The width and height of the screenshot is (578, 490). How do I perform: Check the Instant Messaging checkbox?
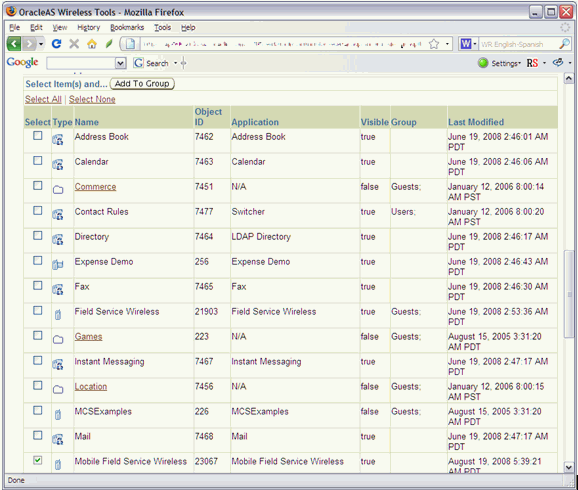(x=38, y=361)
